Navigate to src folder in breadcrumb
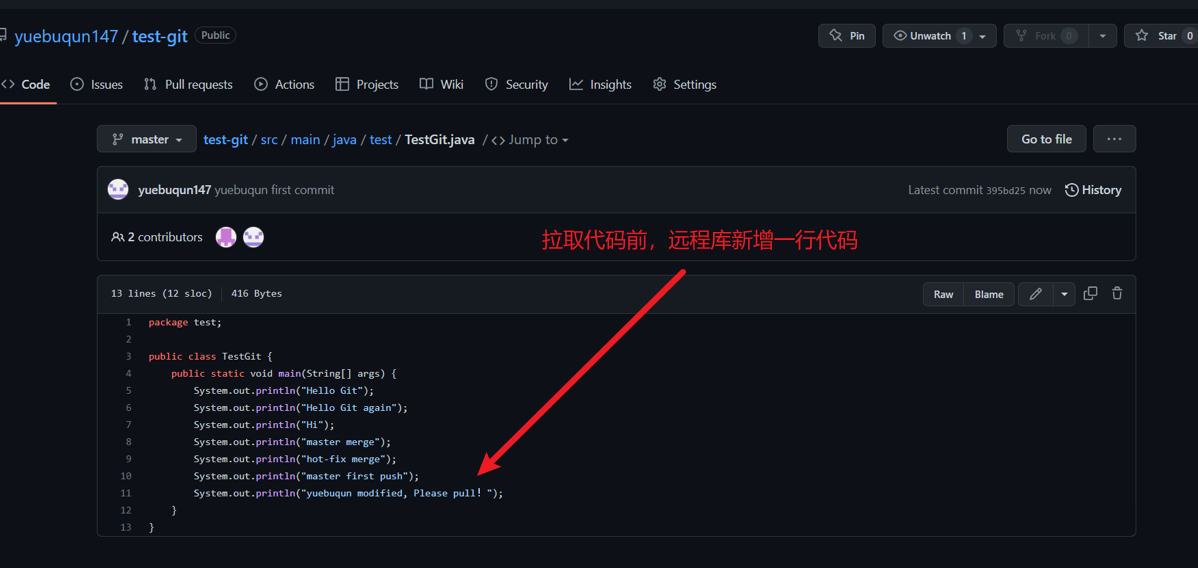Screen dimensions: 1198x568 [269, 140]
